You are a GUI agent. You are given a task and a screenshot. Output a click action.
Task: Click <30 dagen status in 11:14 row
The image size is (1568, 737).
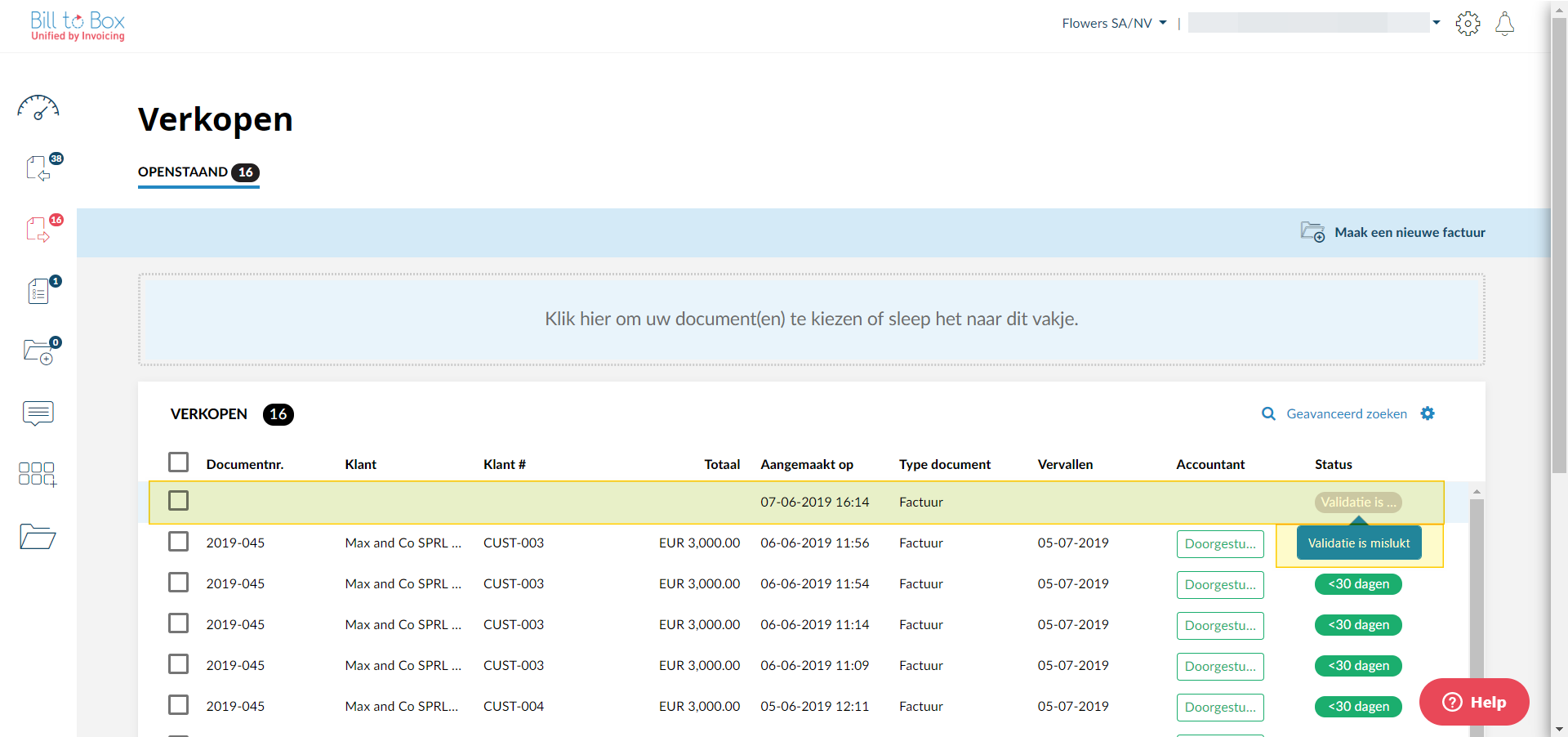pos(1358,625)
